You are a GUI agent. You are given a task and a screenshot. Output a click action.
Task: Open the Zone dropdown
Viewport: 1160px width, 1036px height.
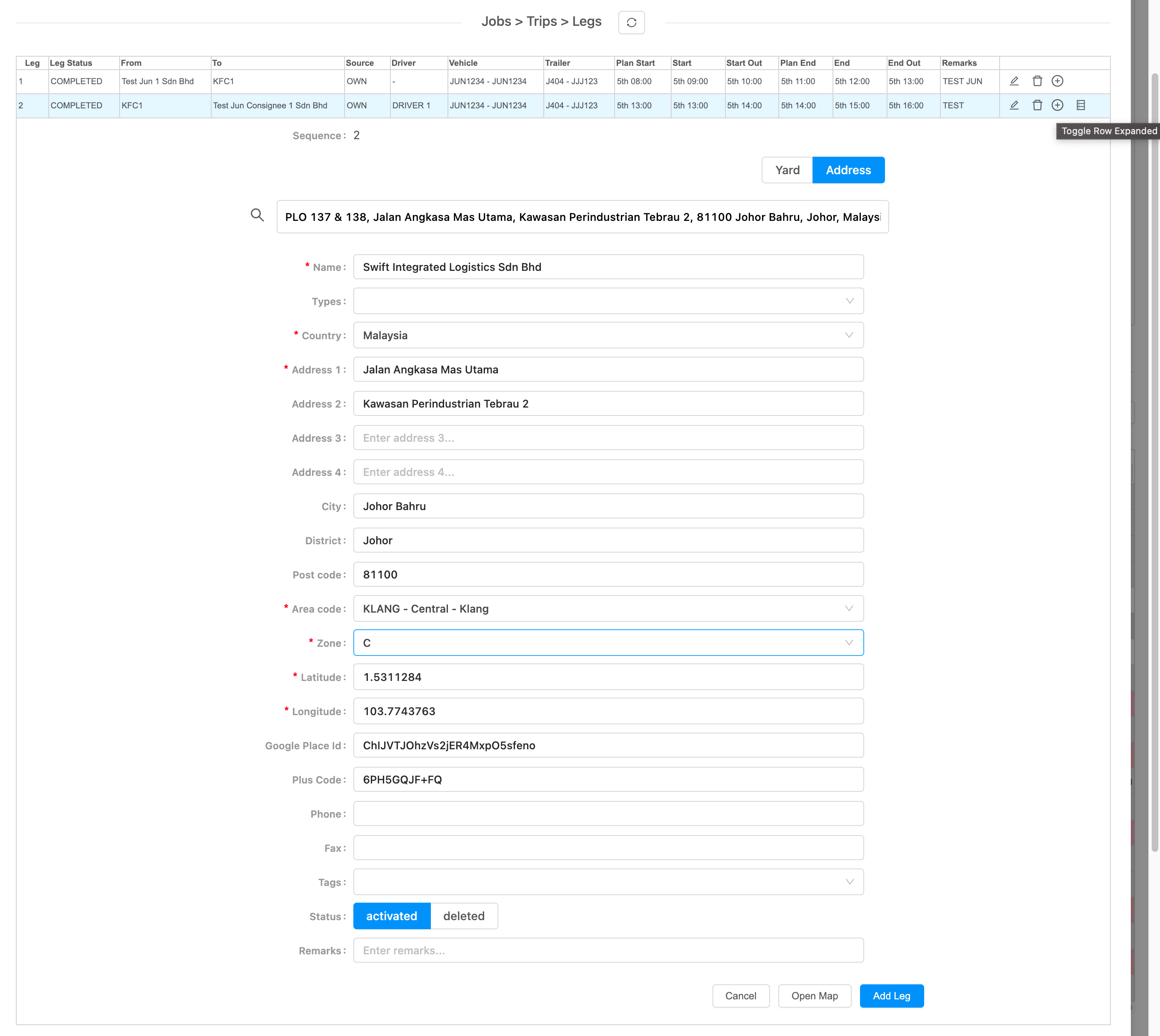pos(608,643)
